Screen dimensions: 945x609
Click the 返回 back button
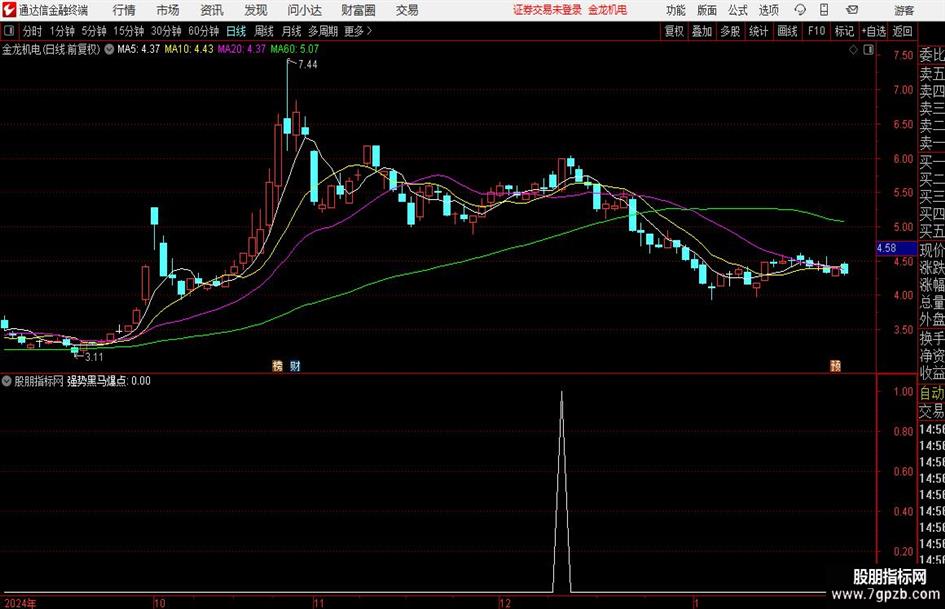coord(902,31)
